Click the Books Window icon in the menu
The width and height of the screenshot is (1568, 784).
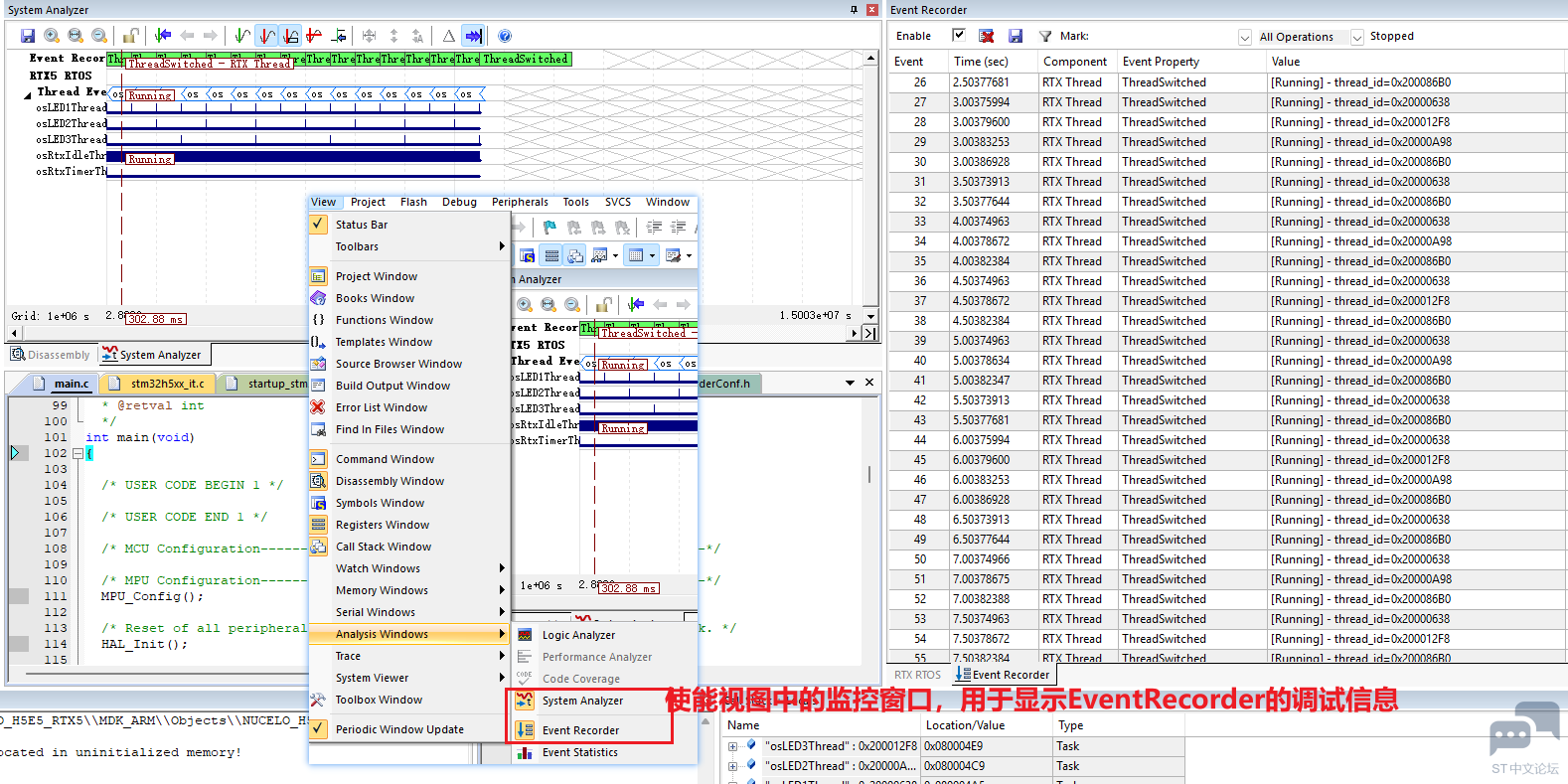[318, 298]
